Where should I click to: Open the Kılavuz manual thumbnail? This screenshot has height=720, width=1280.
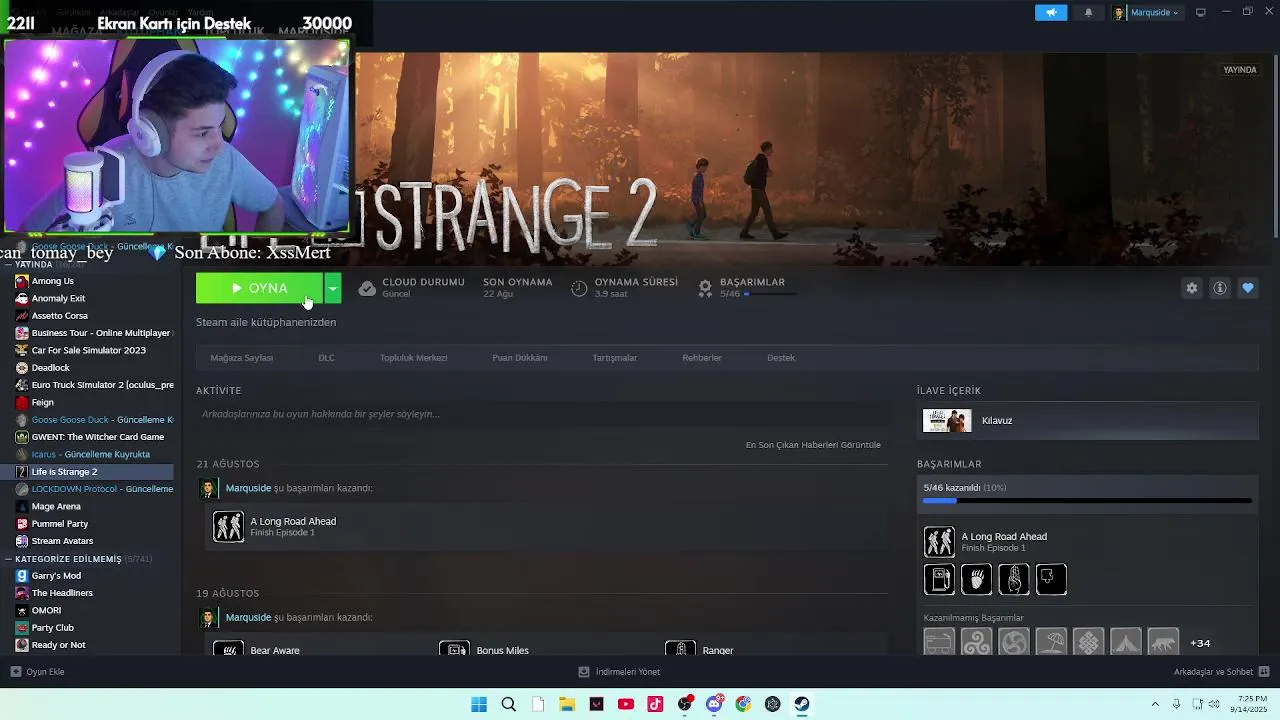(947, 421)
